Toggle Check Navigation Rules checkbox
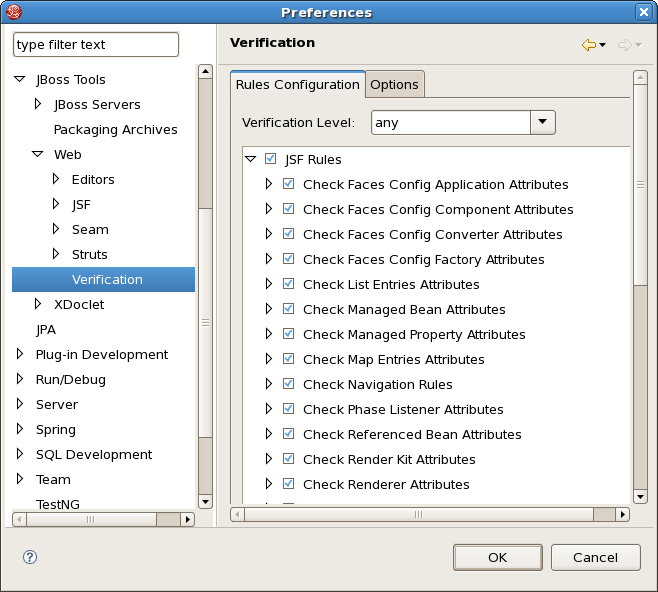This screenshot has height=592, width=658. point(288,383)
